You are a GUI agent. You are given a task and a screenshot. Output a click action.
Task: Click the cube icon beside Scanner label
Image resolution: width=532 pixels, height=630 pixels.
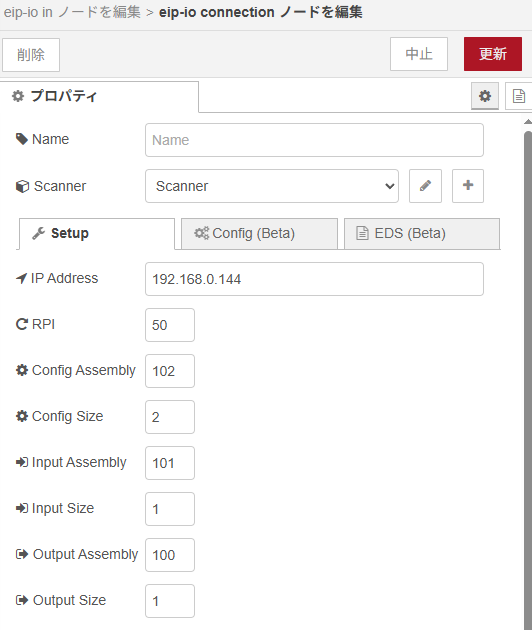pyautogui.click(x=23, y=186)
